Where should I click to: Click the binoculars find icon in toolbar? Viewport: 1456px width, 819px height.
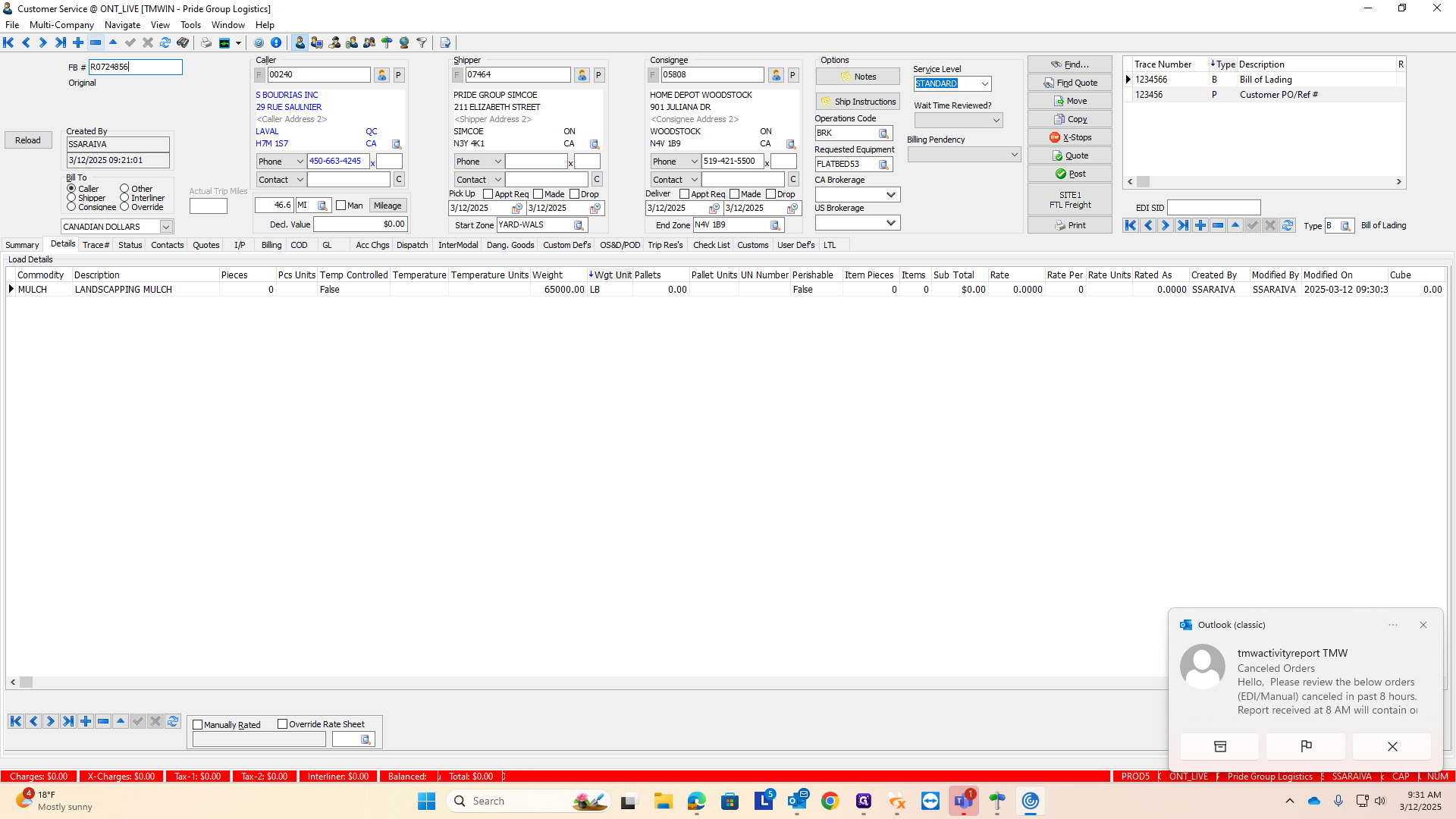coord(183,42)
